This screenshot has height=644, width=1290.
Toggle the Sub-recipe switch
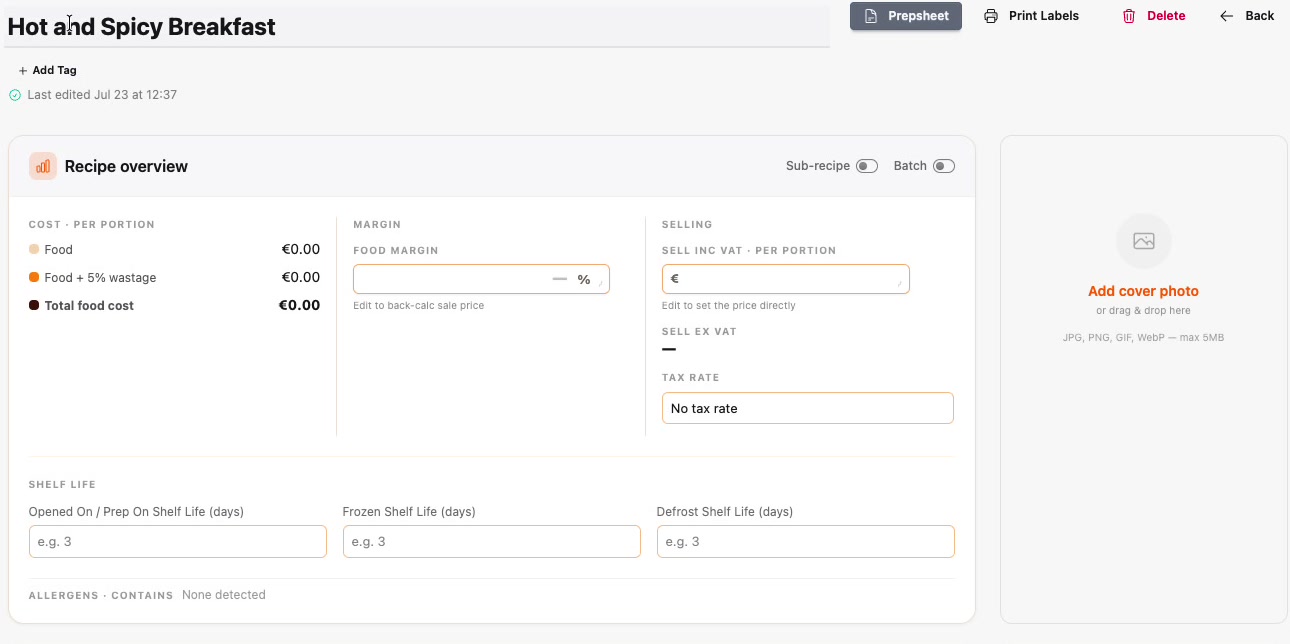867,166
